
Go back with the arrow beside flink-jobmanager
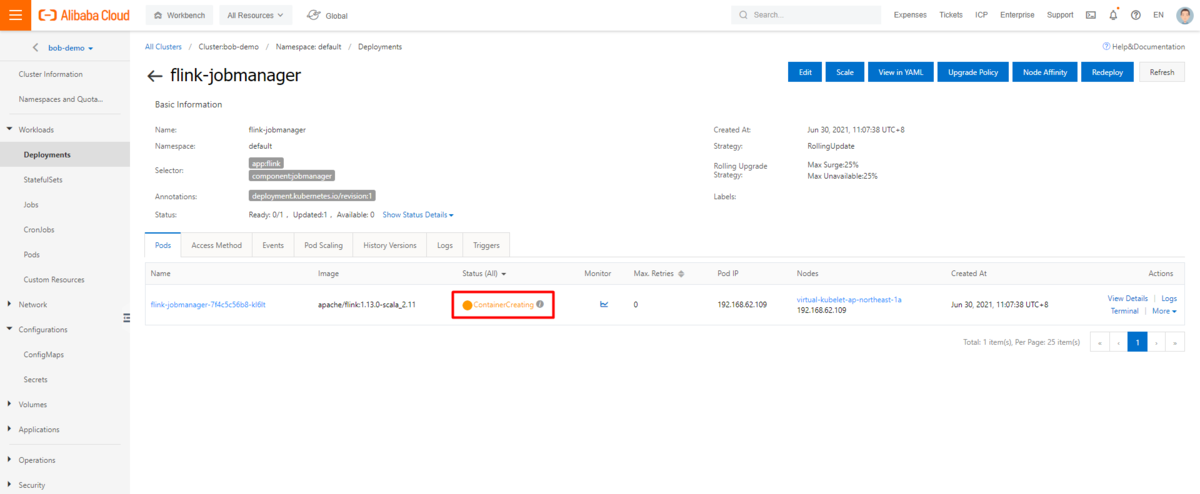[154, 76]
